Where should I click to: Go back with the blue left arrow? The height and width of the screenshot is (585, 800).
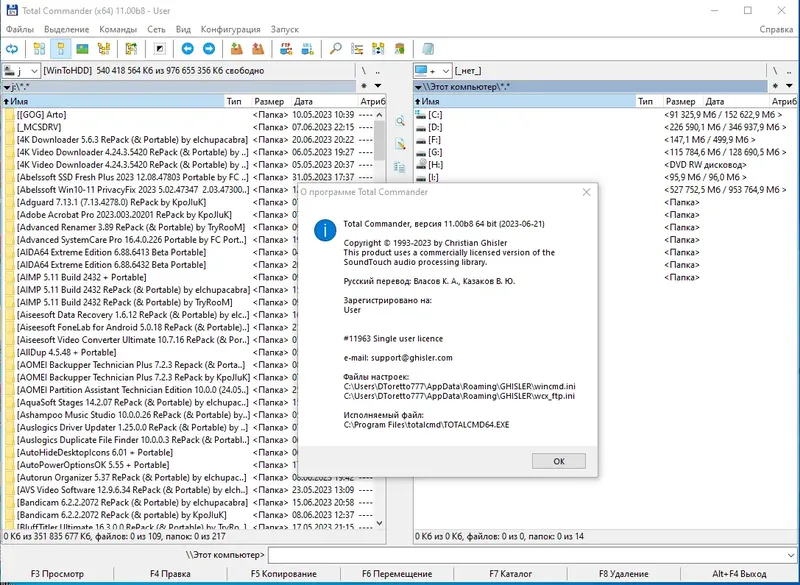click(x=187, y=49)
